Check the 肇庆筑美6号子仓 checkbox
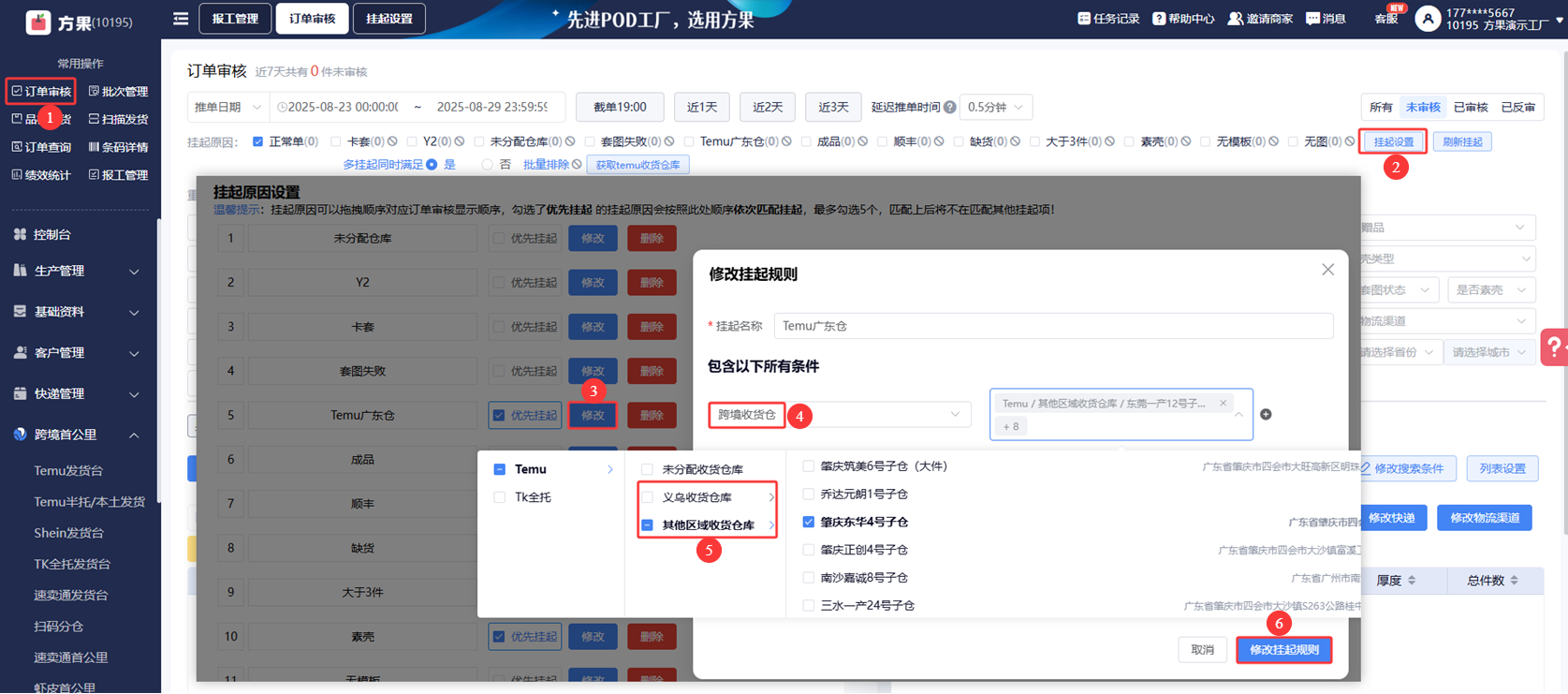The image size is (1568, 694). point(808,466)
